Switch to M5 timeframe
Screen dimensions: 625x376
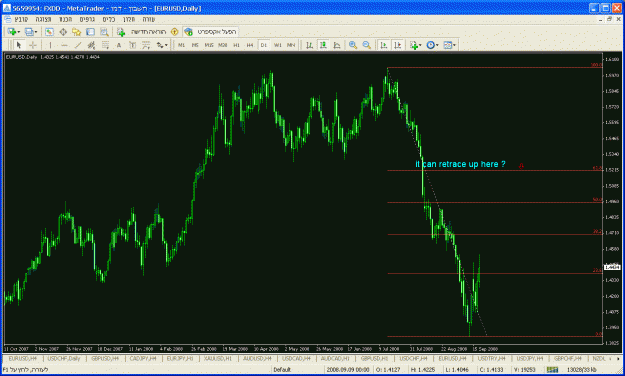click(x=195, y=45)
